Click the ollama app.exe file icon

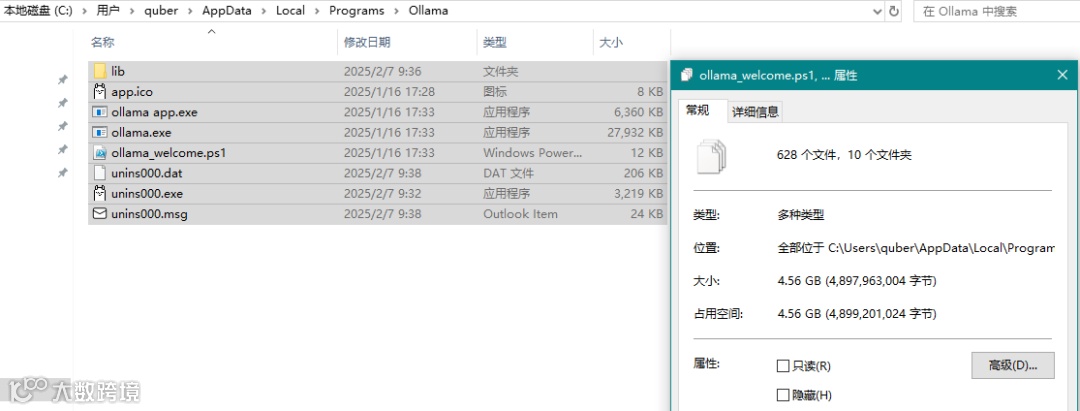[x=100, y=112]
